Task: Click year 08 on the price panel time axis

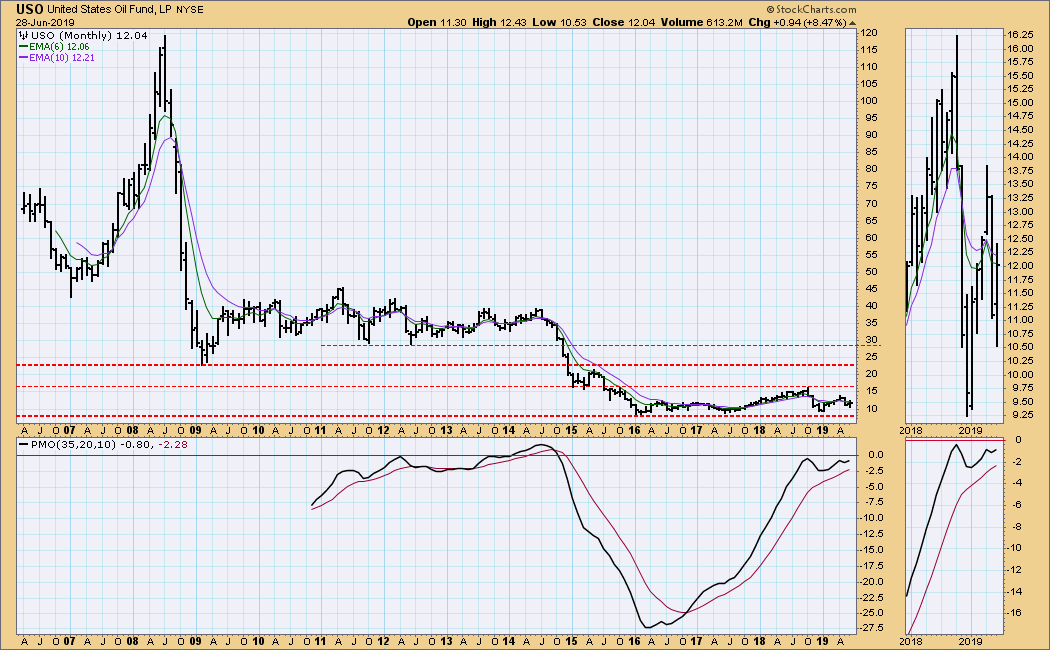Action: coord(133,430)
